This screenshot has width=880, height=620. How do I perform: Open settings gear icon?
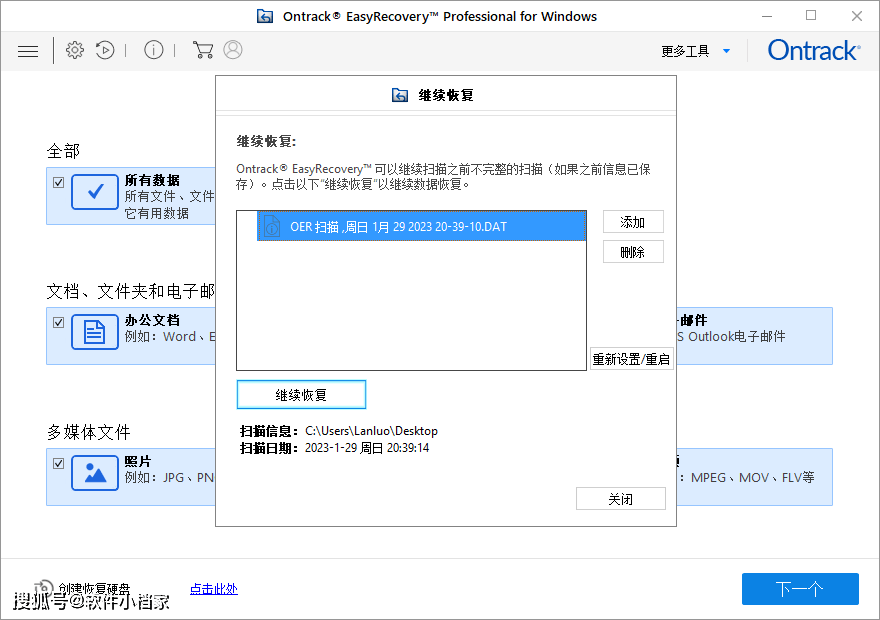pos(75,50)
